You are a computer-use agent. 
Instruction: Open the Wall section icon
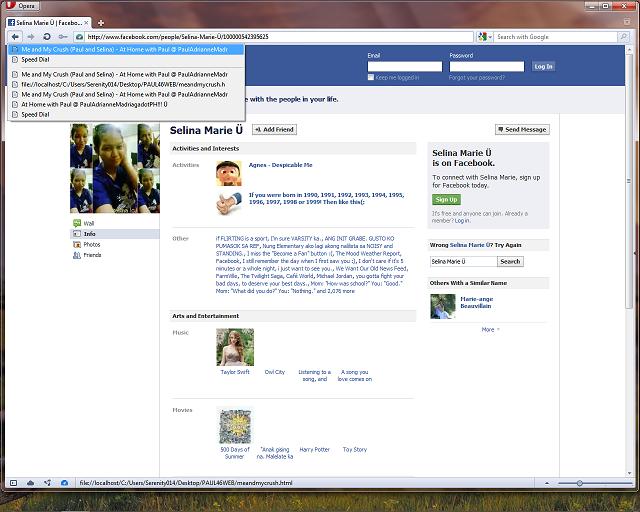click(77, 223)
